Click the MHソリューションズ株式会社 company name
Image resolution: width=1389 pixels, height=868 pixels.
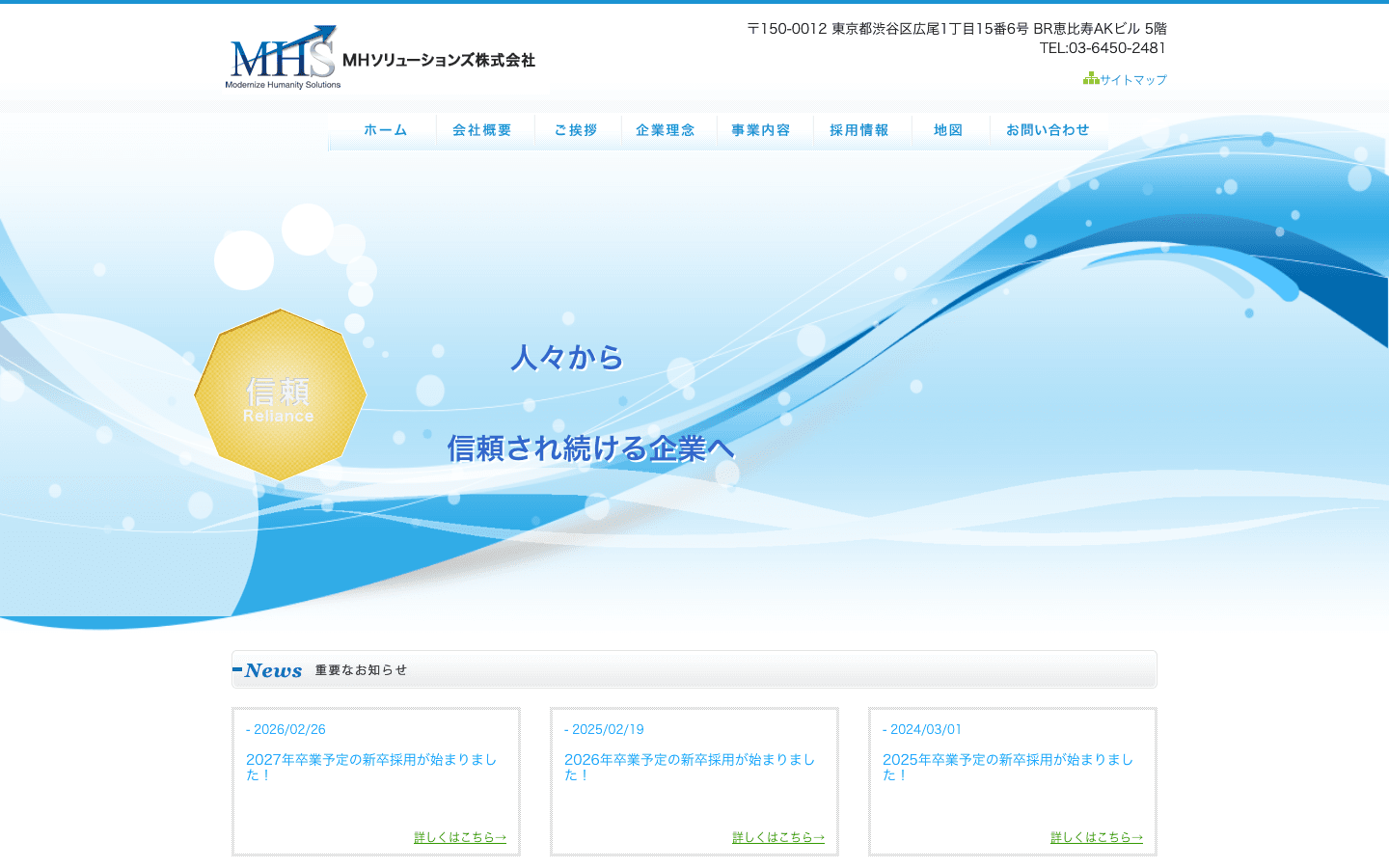tap(439, 60)
